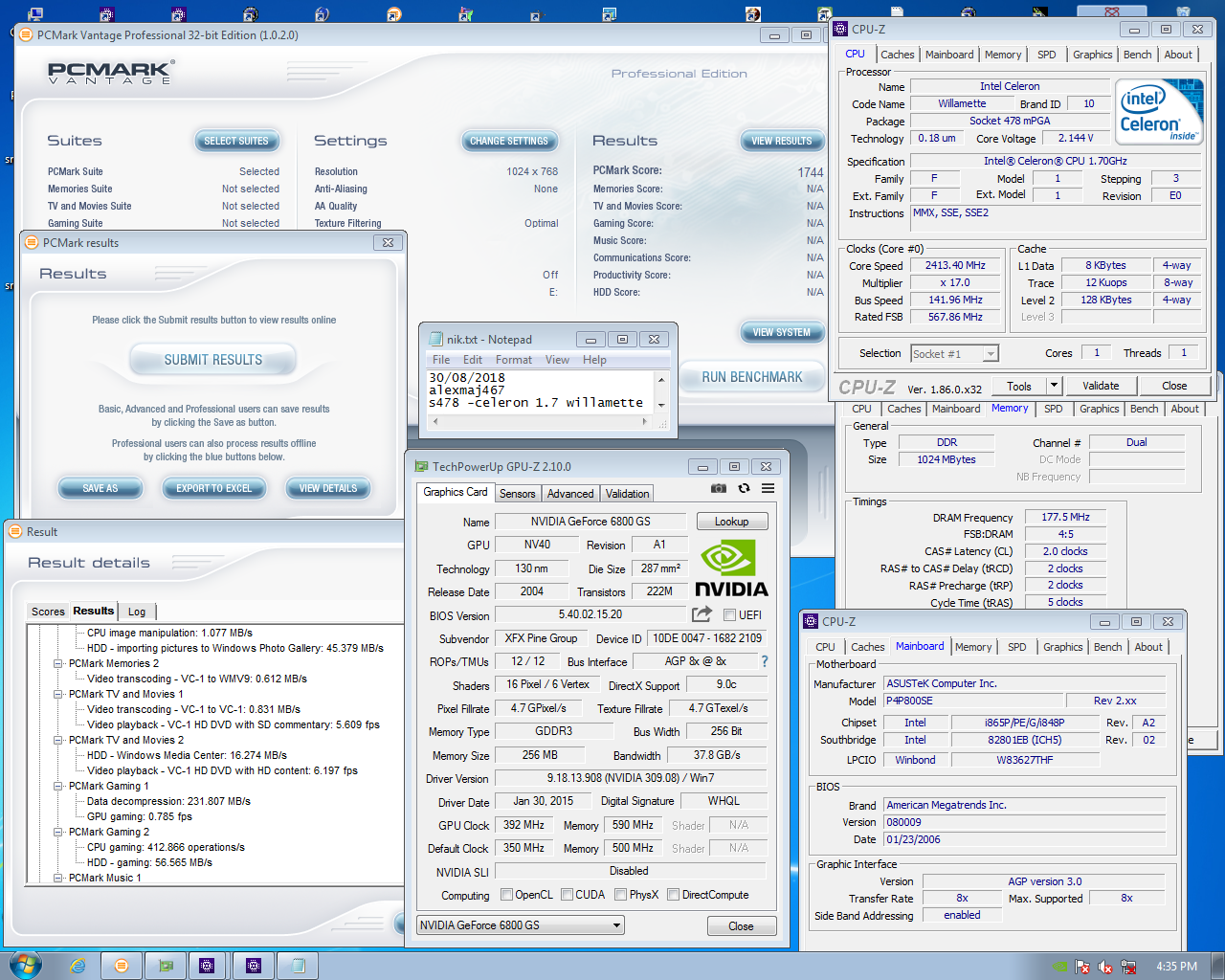Click the SELECT SUITES button
Screen dimensions: 1225x980
(x=236, y=141)
